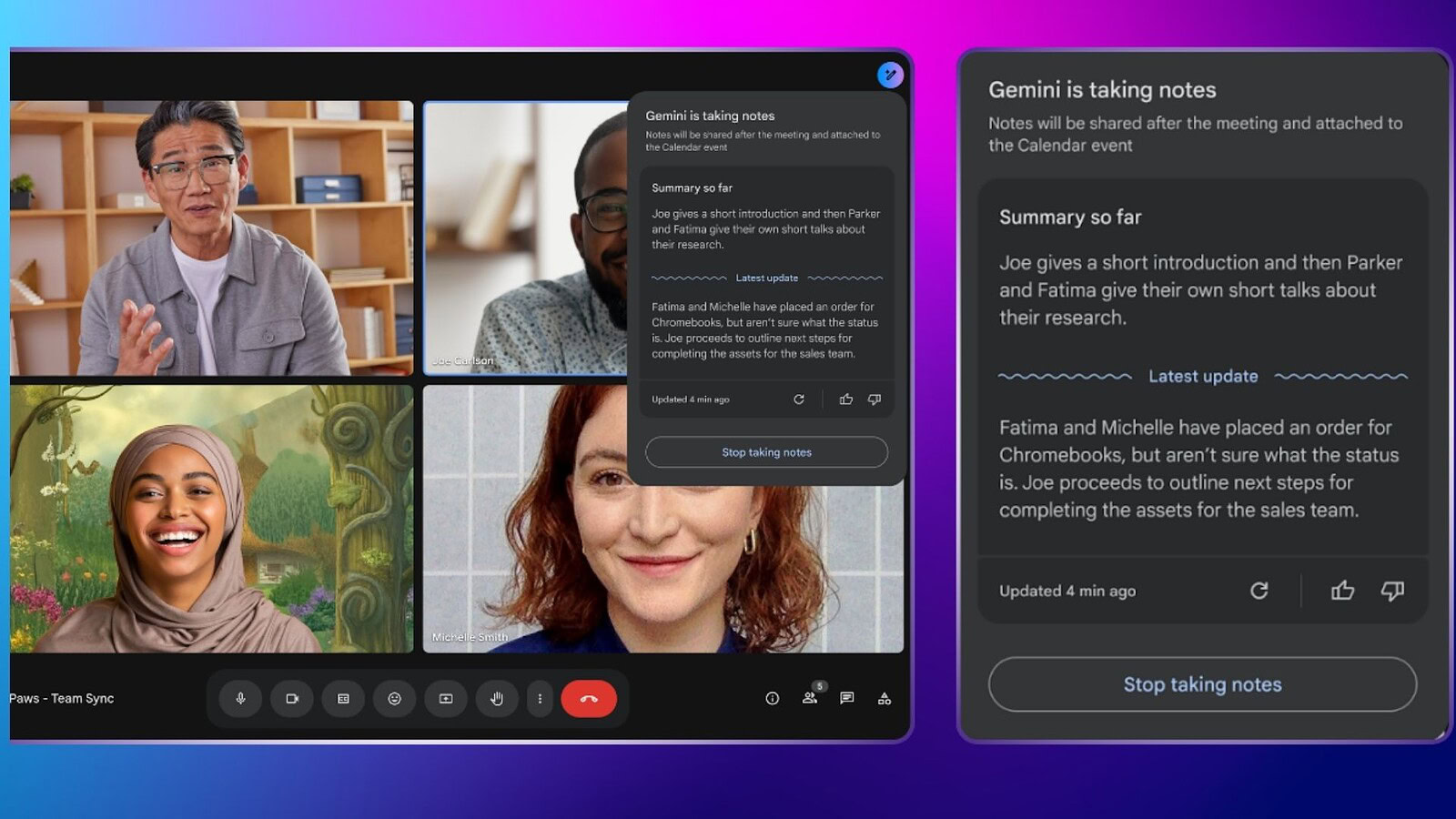Image resolution: width=1456 pixels, height=819 pixels.
Task: Click the Gemini pencil icon at top right
Action: click(x=890, y=75)
